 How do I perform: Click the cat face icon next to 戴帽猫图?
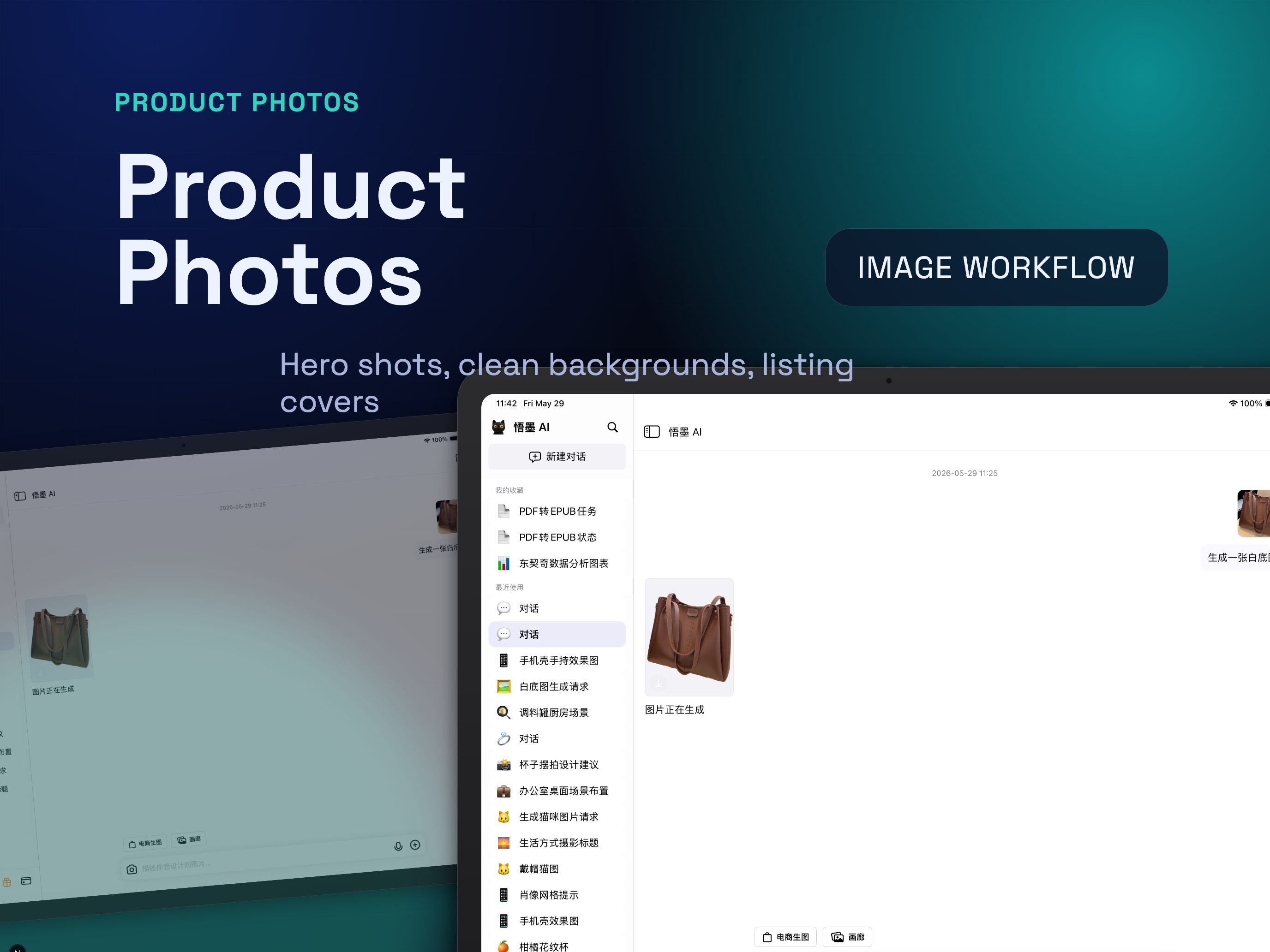503,869
